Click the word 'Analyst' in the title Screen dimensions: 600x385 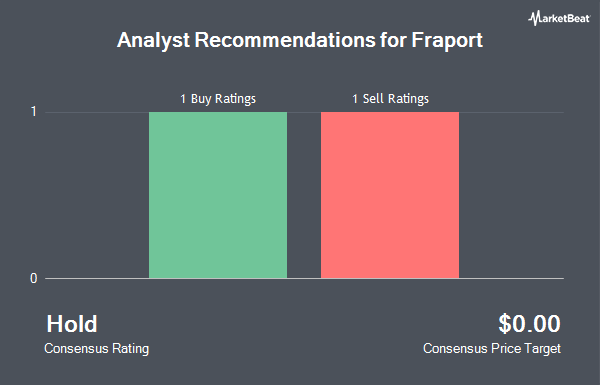[x=153, y=40]
